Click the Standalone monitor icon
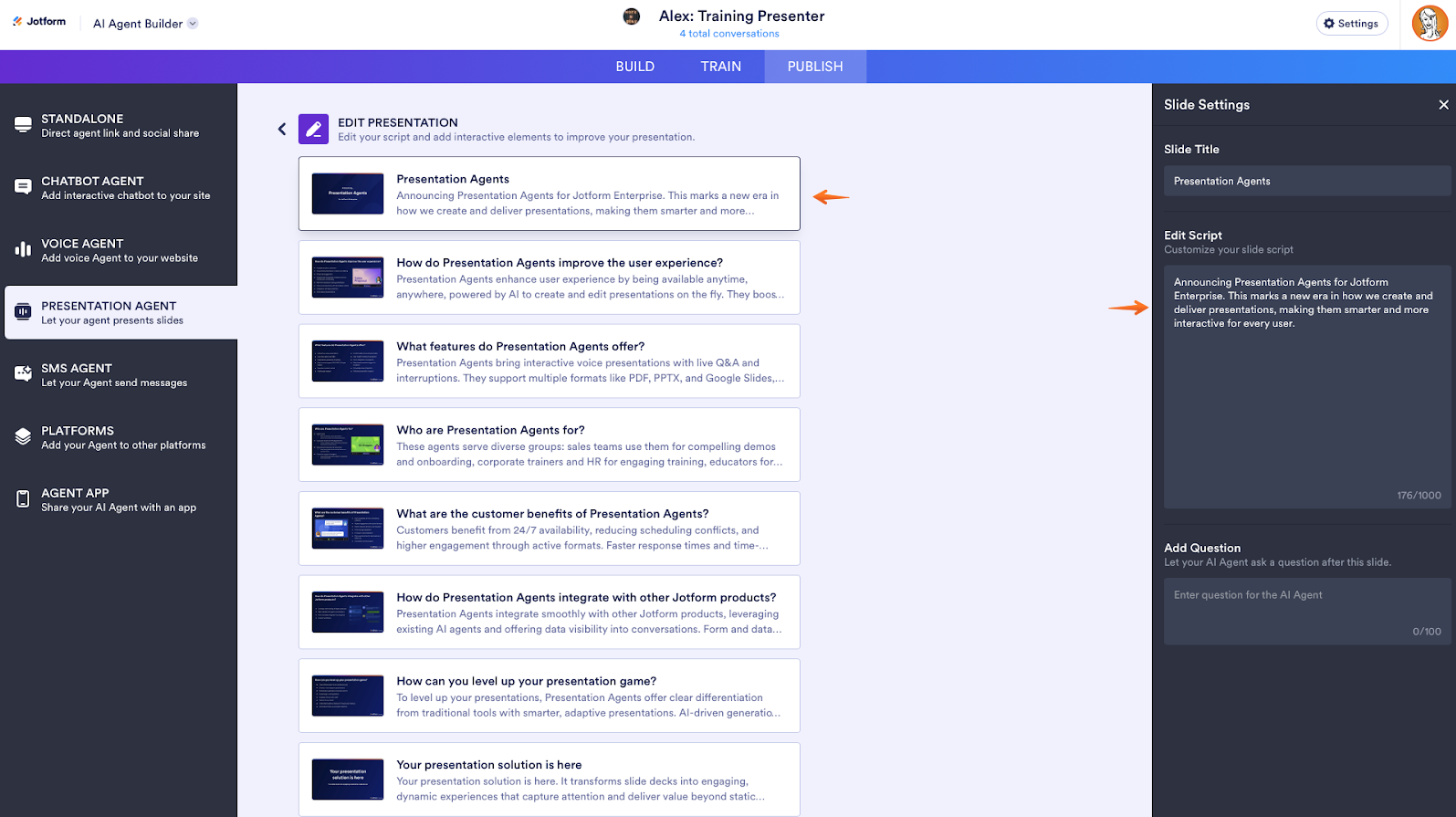 click(x=23, y=125)
